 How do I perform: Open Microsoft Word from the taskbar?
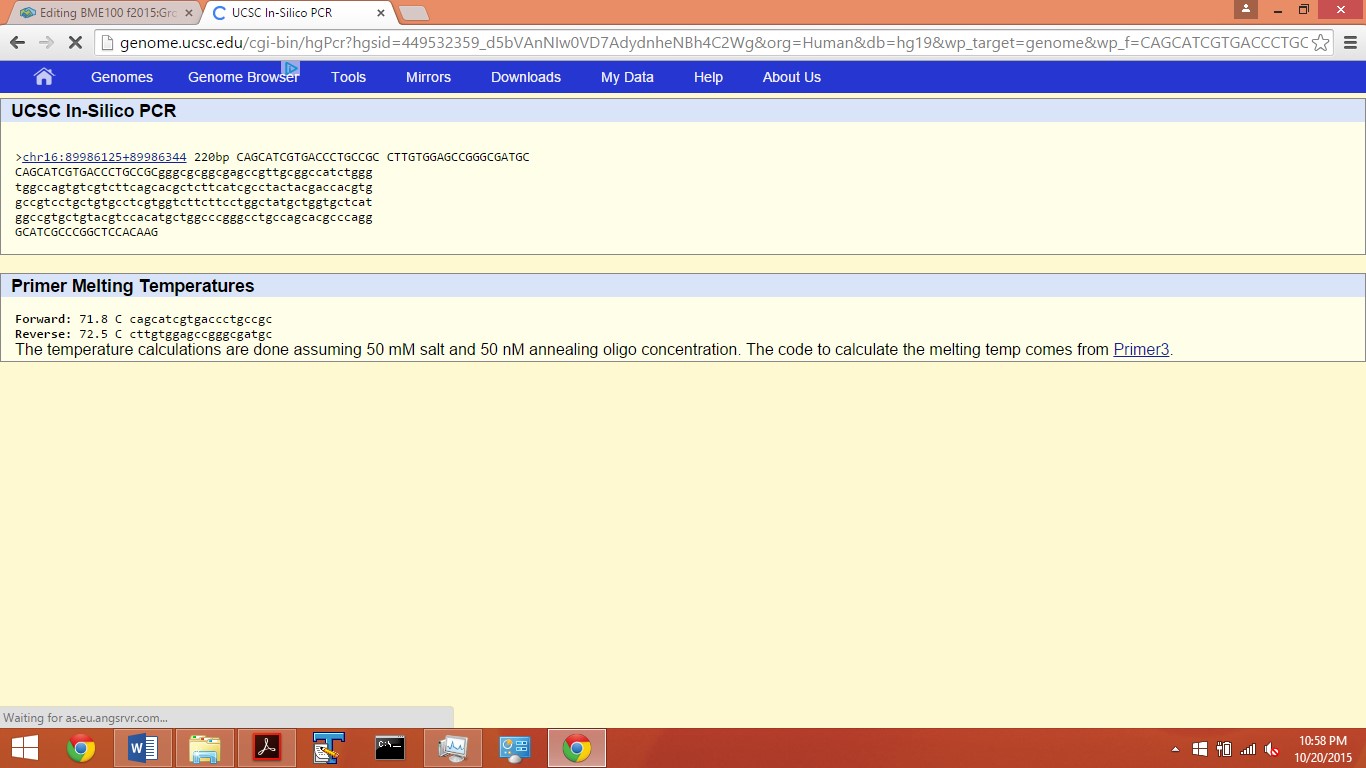click(x=143, y=748)
